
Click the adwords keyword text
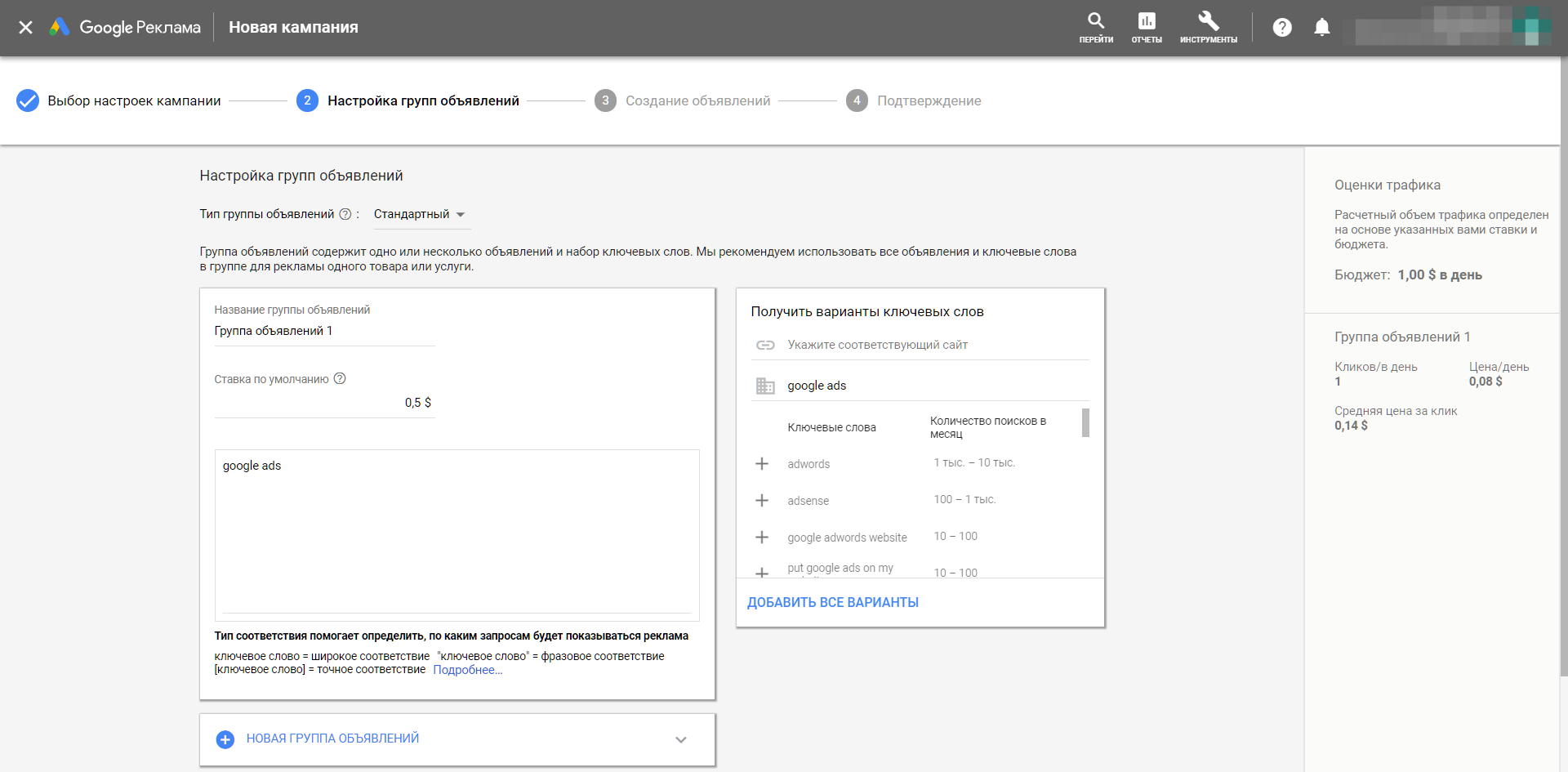click(808, 464)
